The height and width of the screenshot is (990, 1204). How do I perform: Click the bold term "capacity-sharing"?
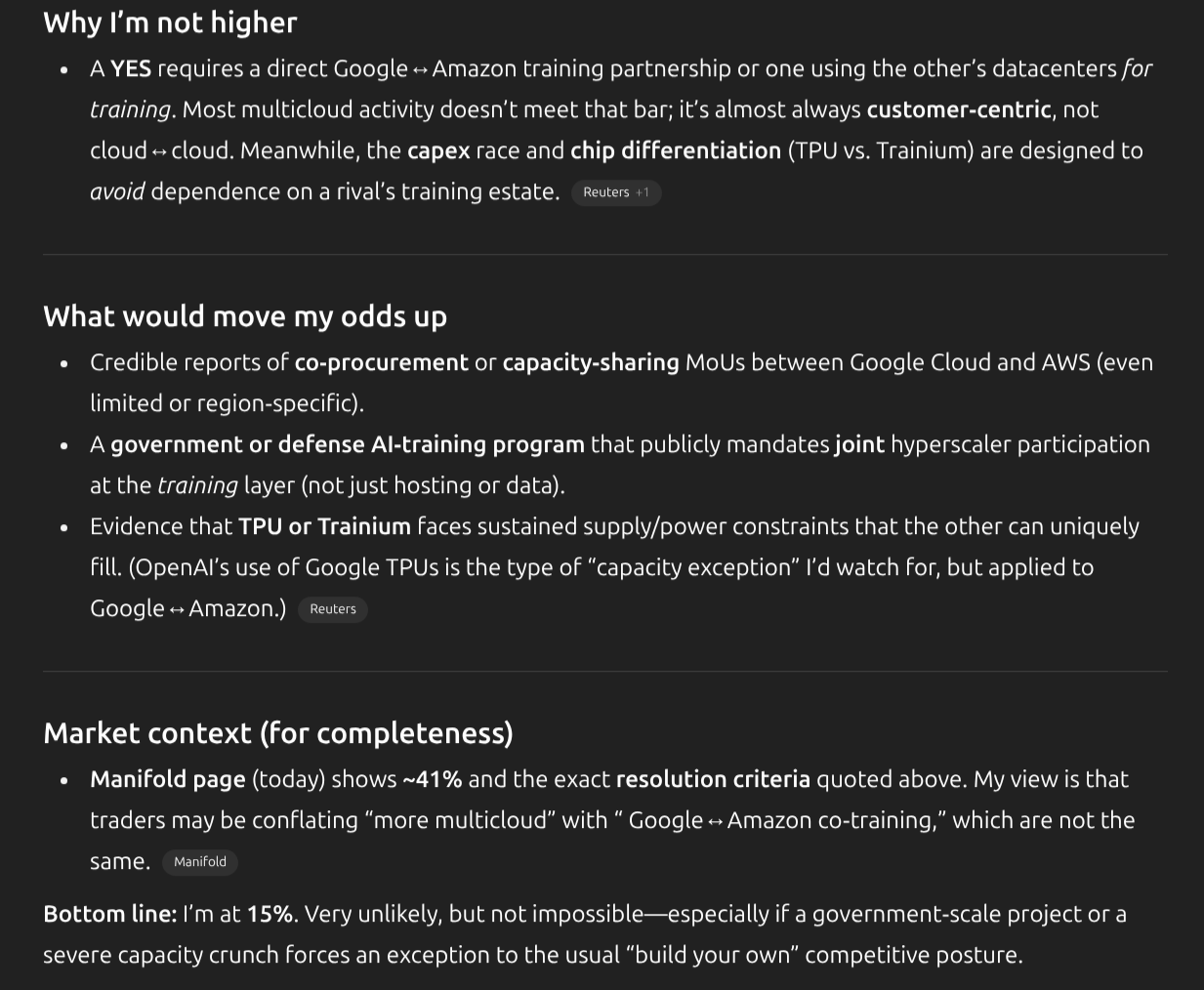point(591,362)
